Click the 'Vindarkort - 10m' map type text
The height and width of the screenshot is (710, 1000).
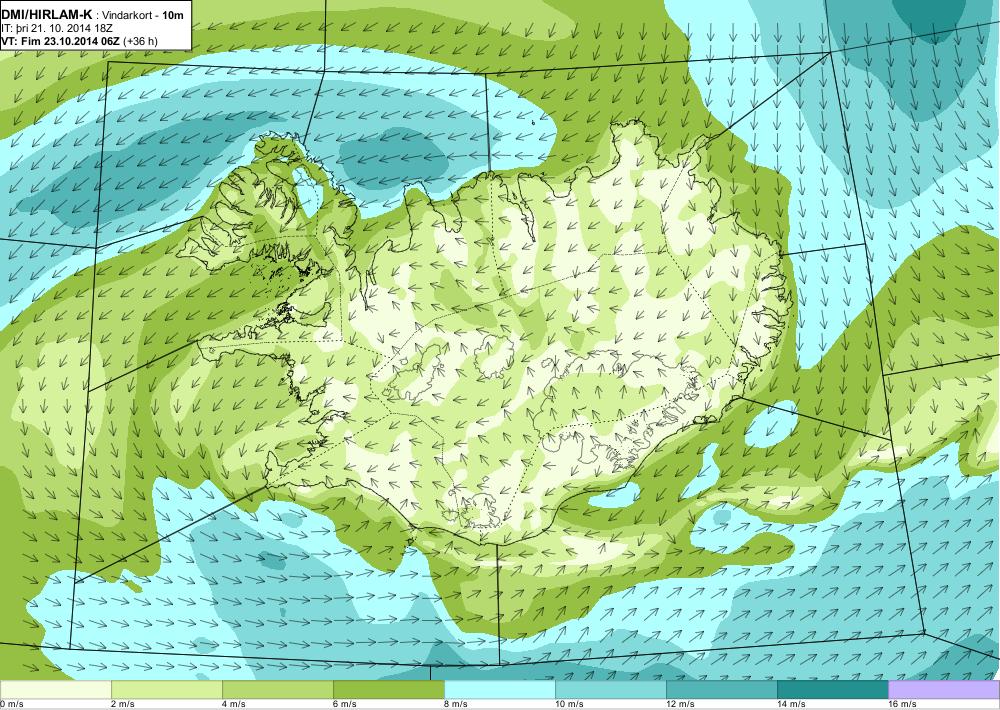click(142, 15)
